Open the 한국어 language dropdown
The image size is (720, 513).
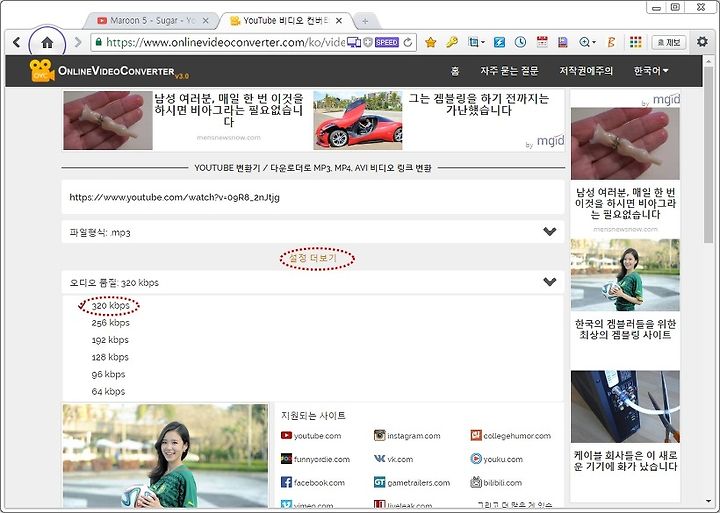click(x=651, y=71)
